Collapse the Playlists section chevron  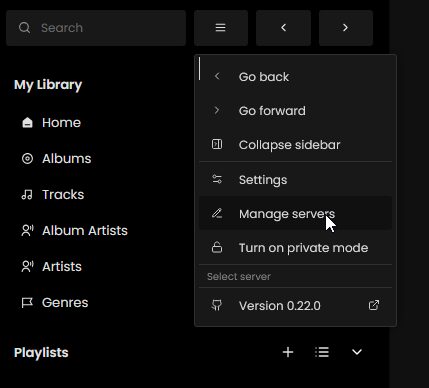coord(357,352)
